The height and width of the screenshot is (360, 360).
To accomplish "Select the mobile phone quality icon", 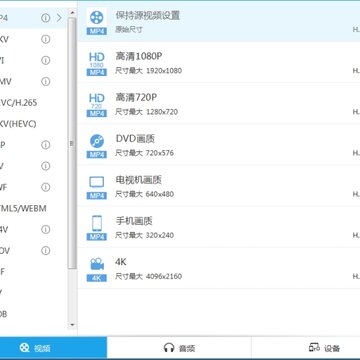I will pos(97,228).
